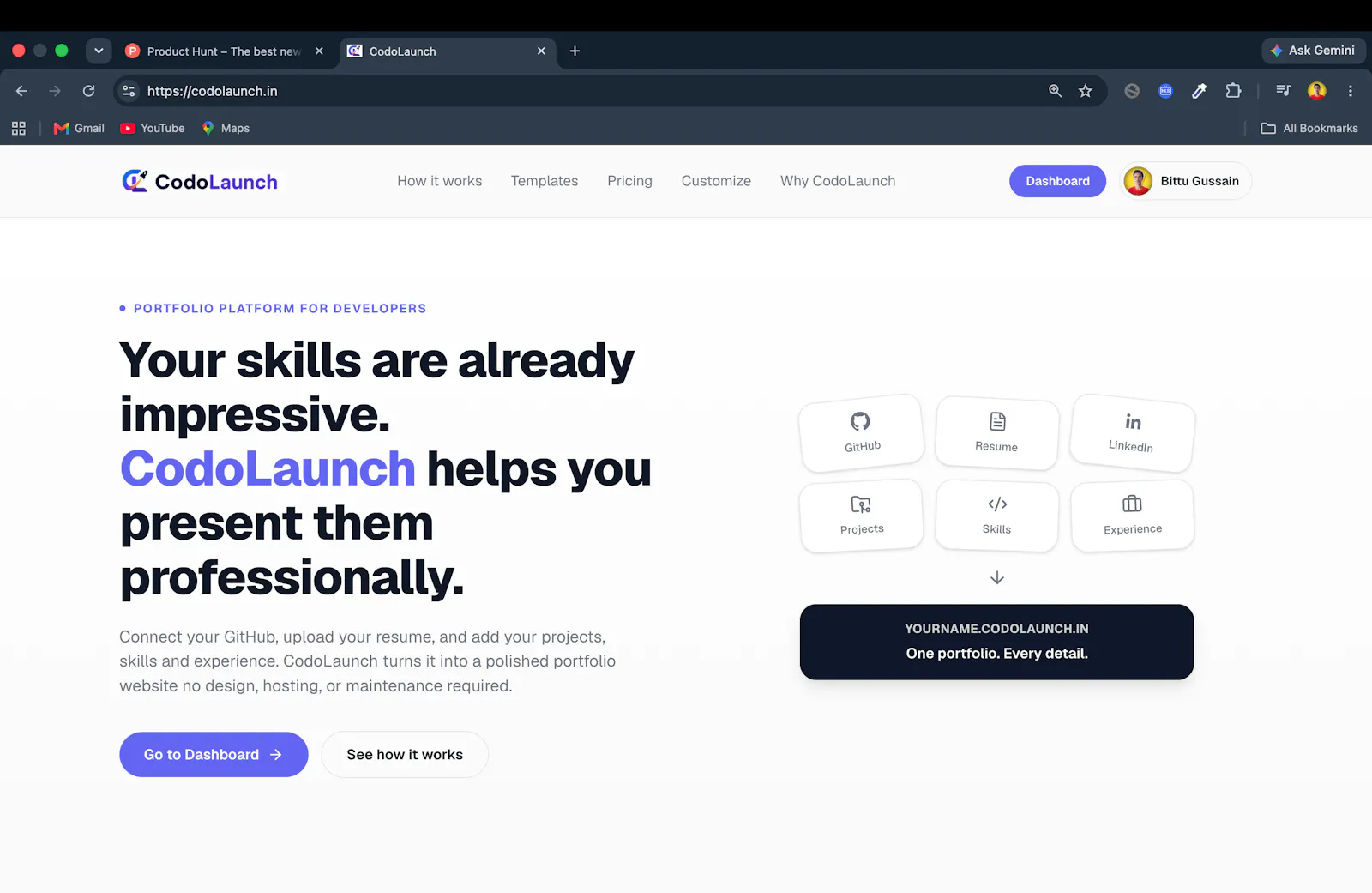Open the Apps grid in bookmarks bar

tap(19, 128)
